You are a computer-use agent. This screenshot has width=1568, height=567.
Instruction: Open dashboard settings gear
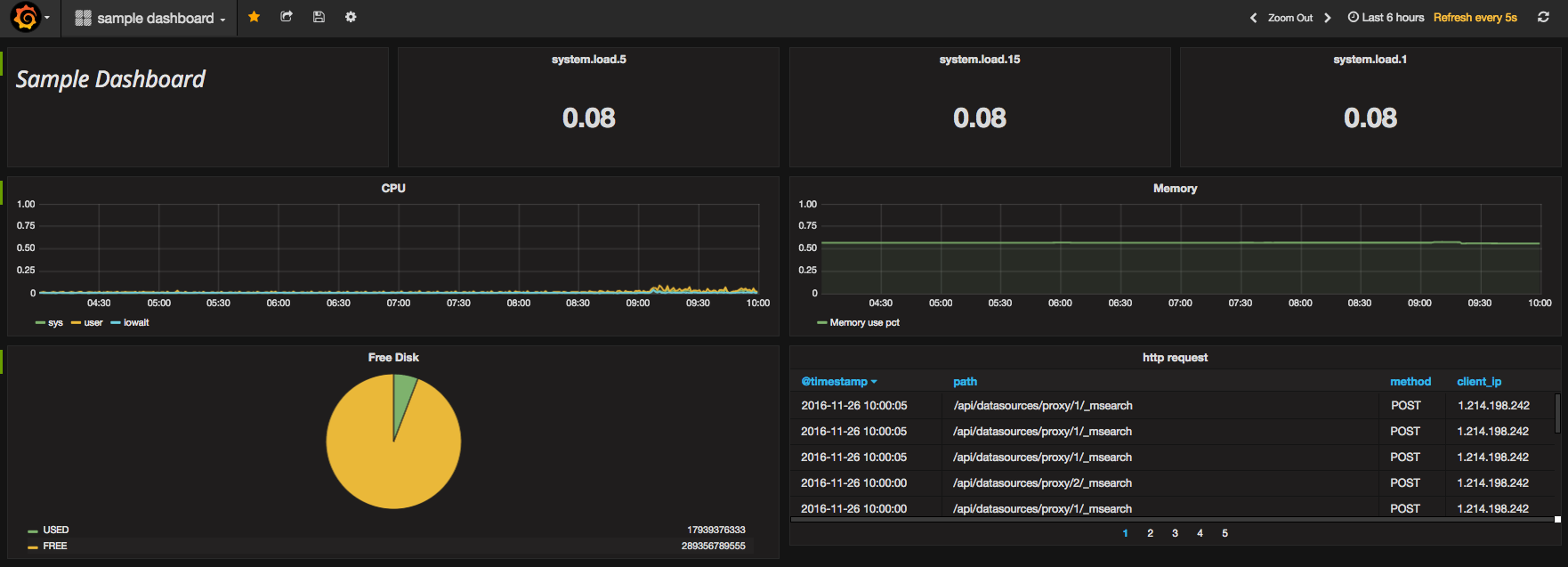pos(351,17)
